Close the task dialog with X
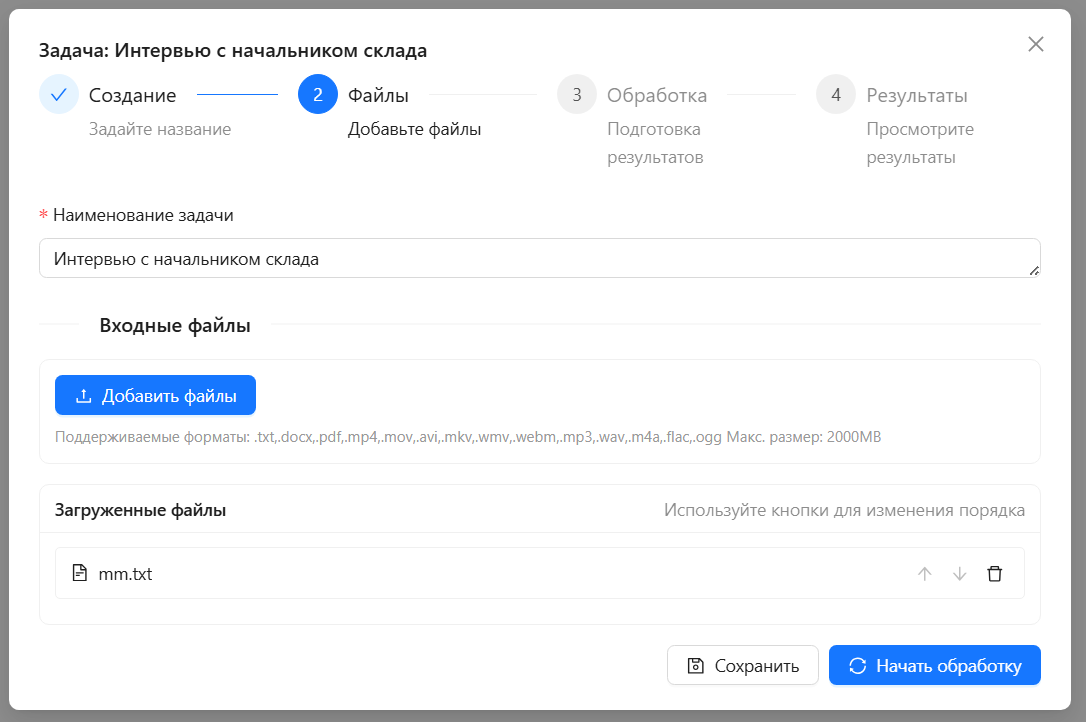Image resolution: width=1086 pixels, height=722 pixels. coord(1035,43)
